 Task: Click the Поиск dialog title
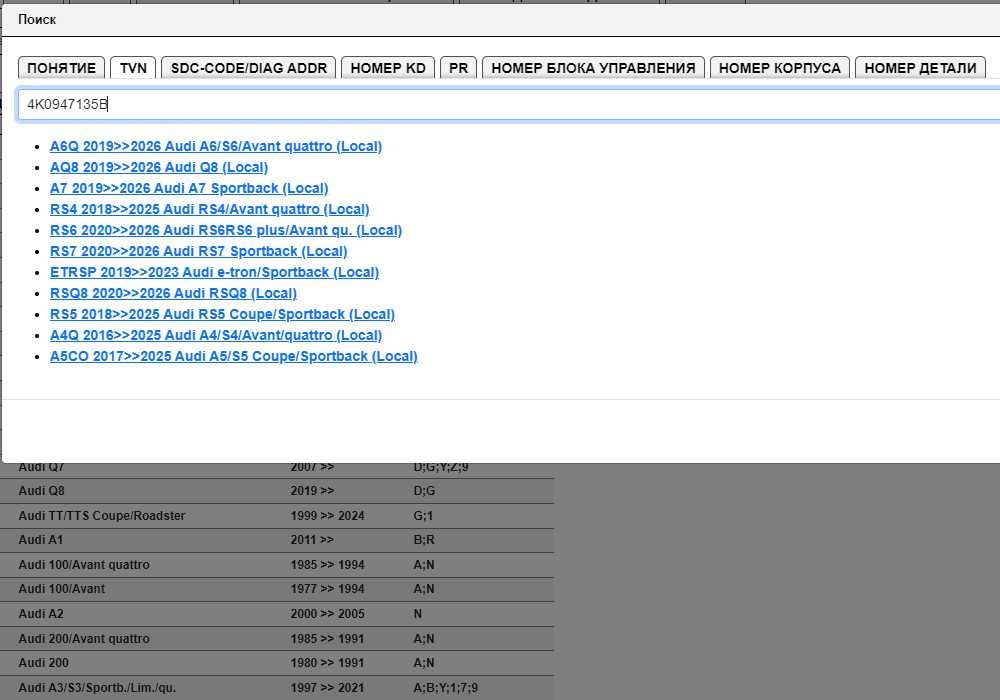(37, 20)
